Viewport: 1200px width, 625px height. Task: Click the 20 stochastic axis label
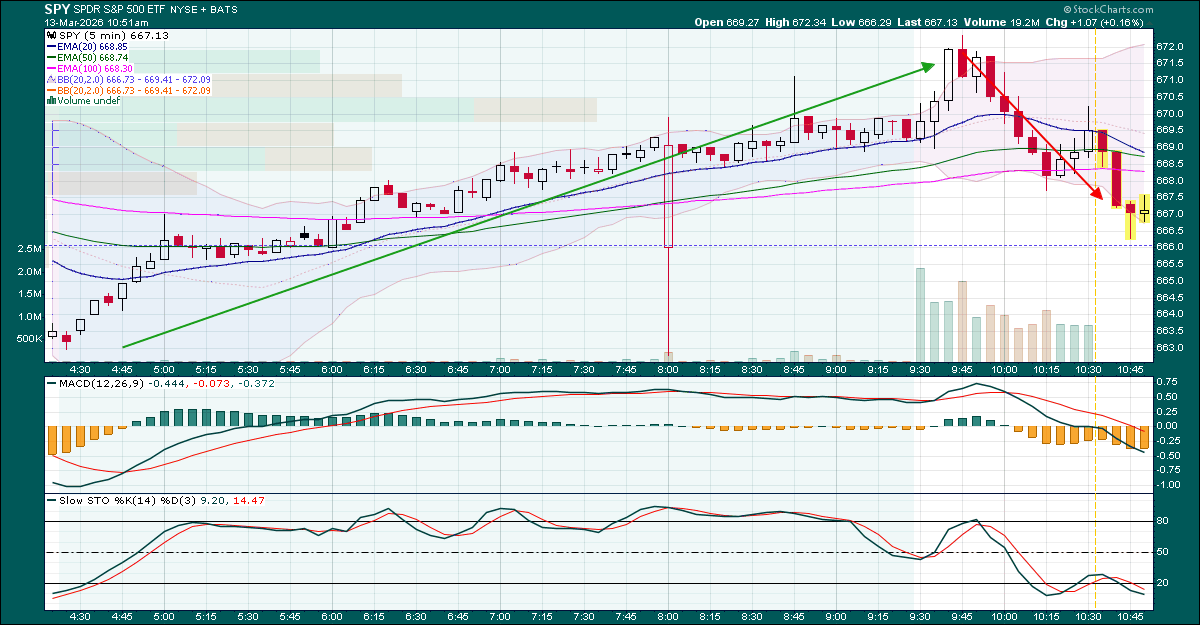pos(1163,583)
